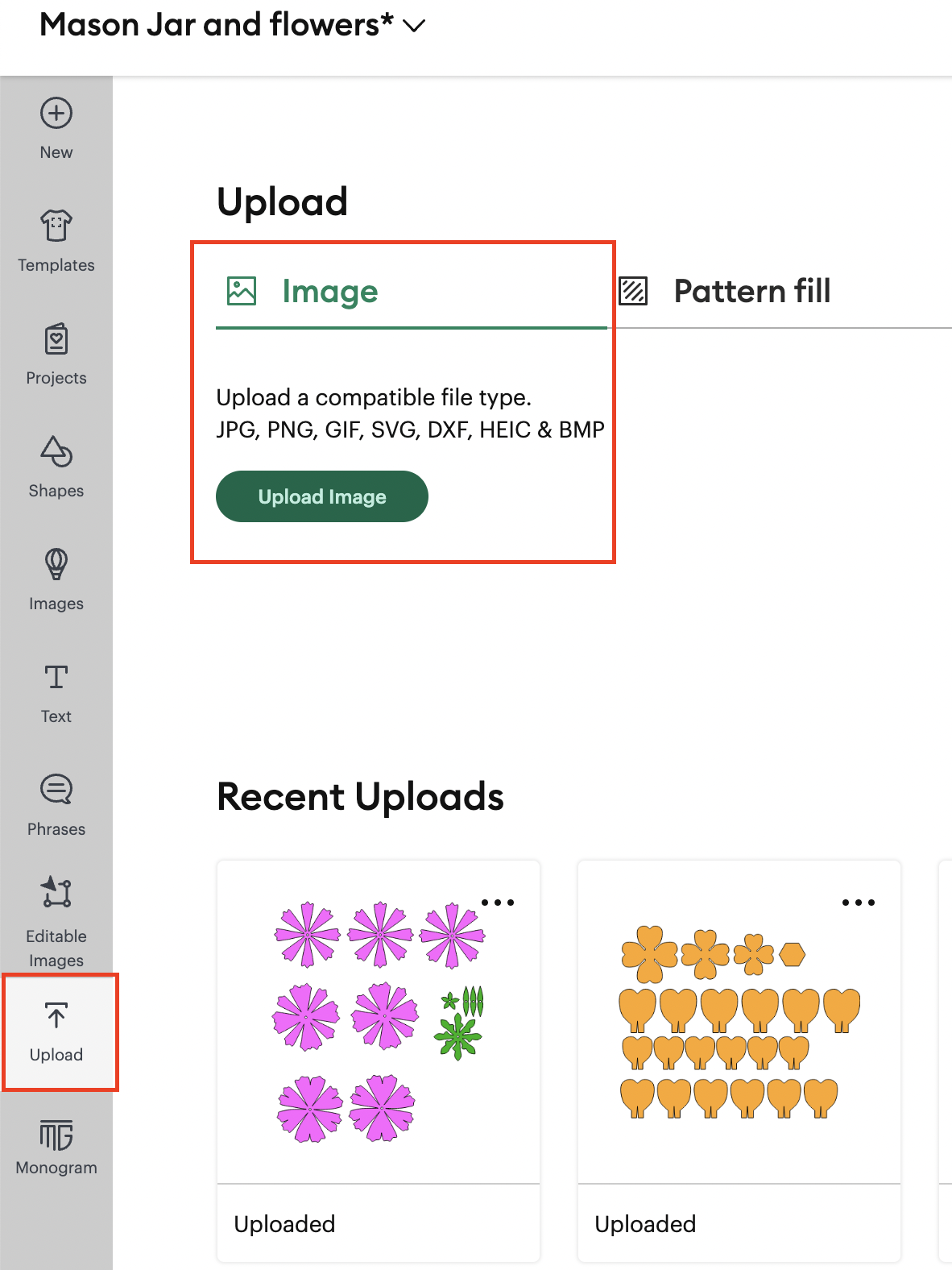Screen dimensions: 952x1270
Task: Click the Uploaded label under pink flowers
Action: pyautogui.click(x=284, y=1224)
